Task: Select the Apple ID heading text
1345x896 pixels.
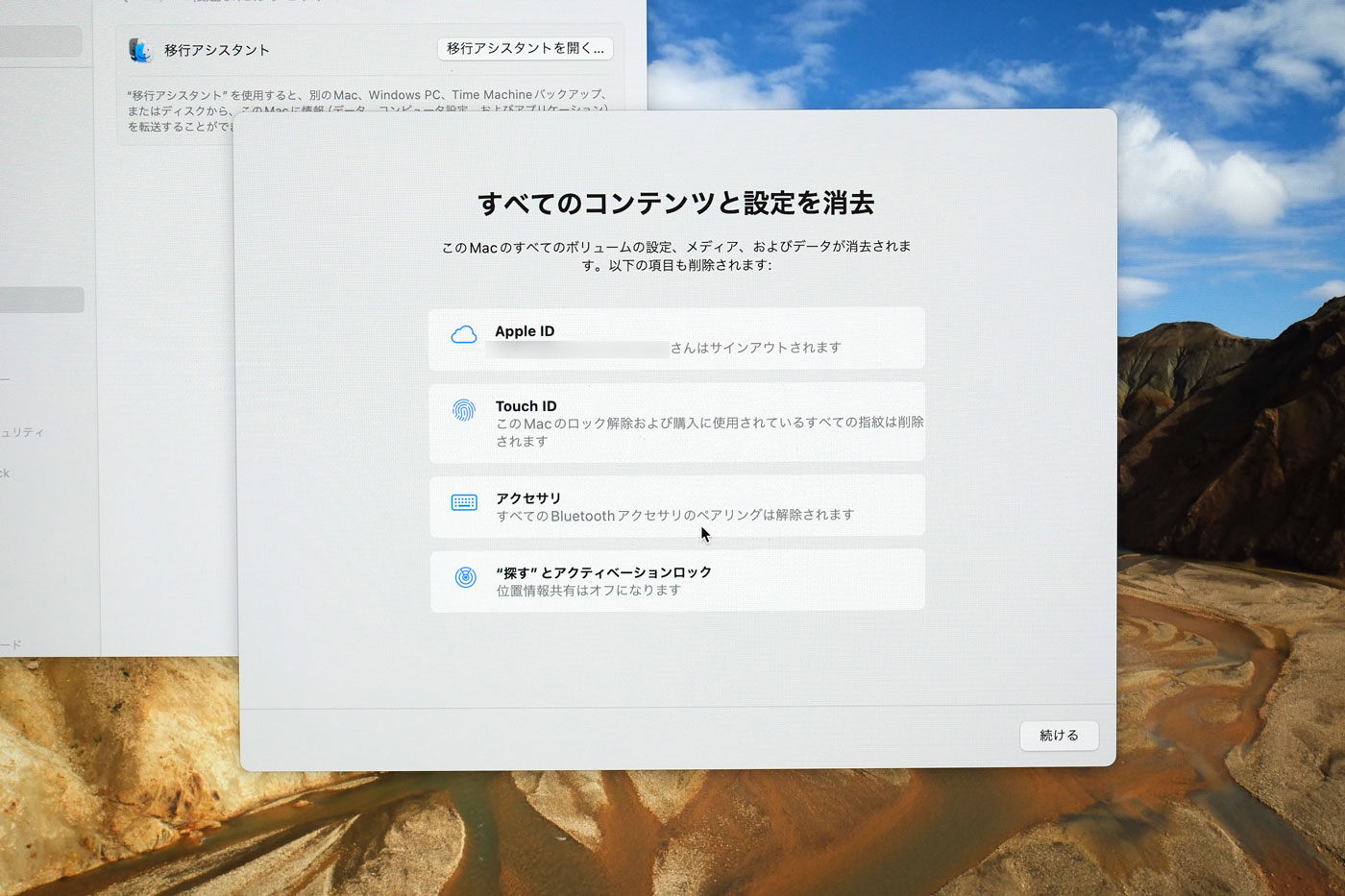Action: click(x=525, y=331)
